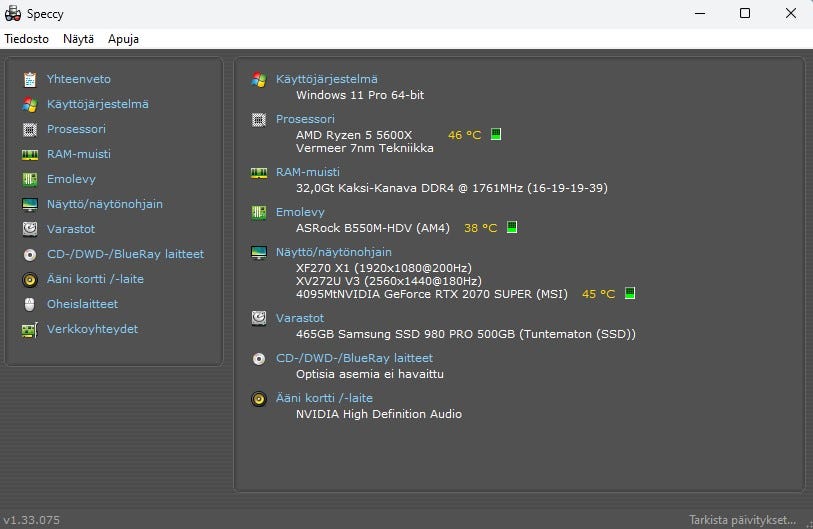This screenshot has width=813, height=529.
Task: Click the RAM icon in summary panel
Action: click(259, 173)
